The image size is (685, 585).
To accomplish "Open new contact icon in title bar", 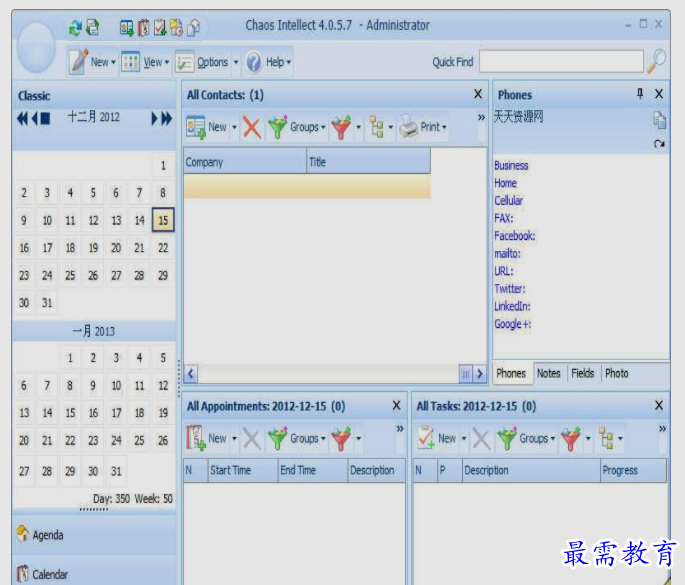I will (x=127, y=28).
